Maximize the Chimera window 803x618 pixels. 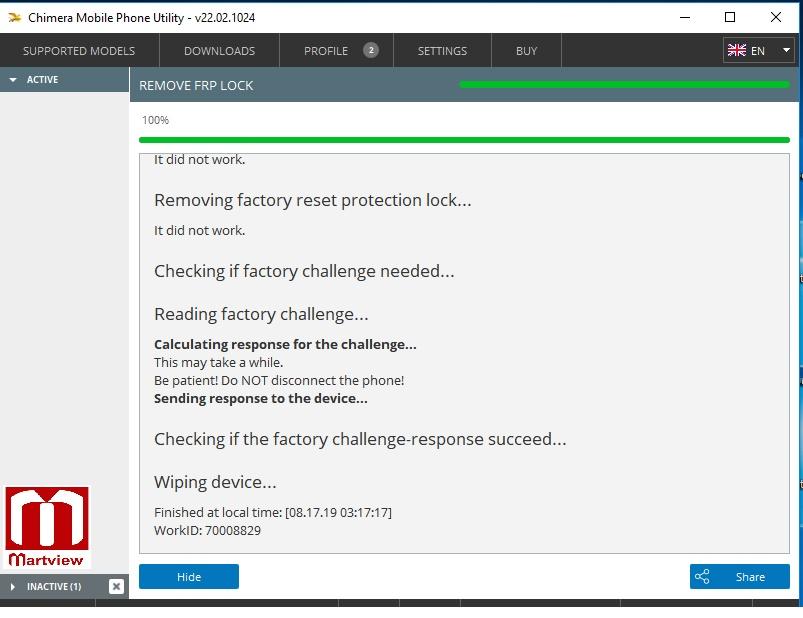(730, 17)
